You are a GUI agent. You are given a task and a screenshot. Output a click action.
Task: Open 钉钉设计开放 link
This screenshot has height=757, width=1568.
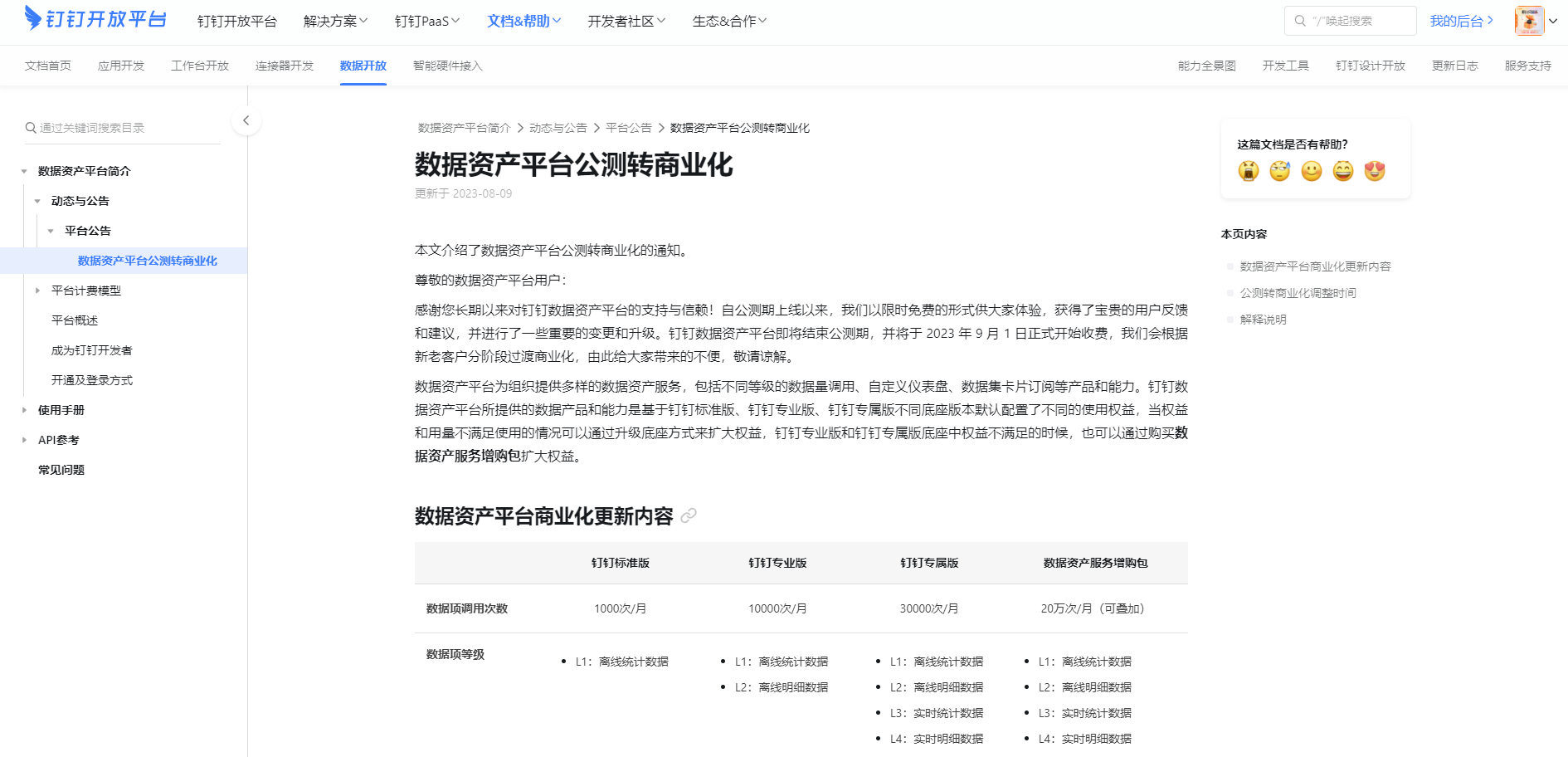(x=1371, y=66)
